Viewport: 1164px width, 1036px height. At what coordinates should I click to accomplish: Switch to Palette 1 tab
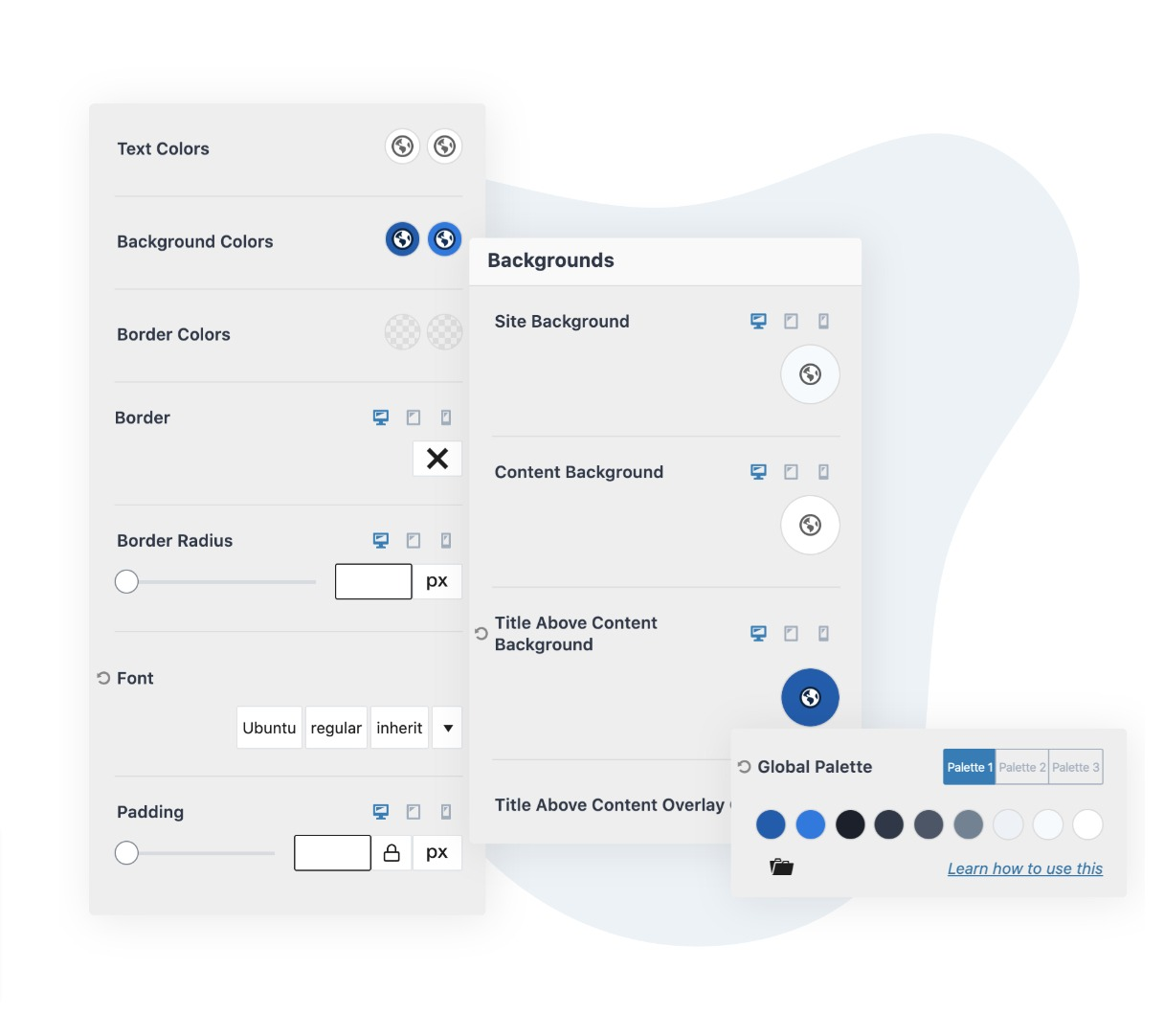point(970,767)
